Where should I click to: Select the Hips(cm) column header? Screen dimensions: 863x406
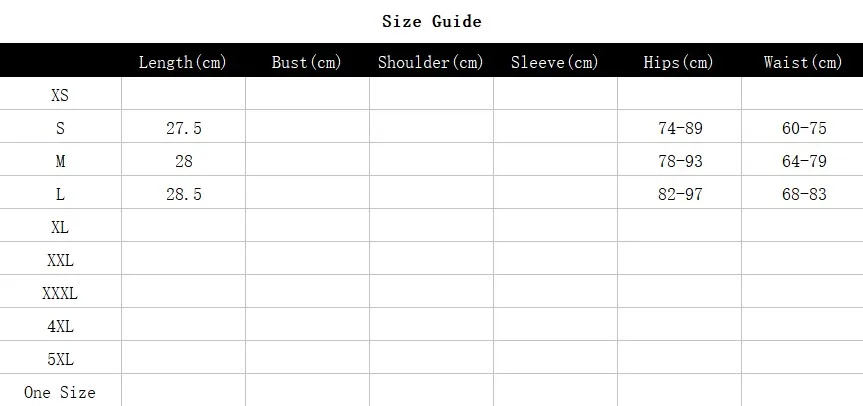tap(679, 62)
